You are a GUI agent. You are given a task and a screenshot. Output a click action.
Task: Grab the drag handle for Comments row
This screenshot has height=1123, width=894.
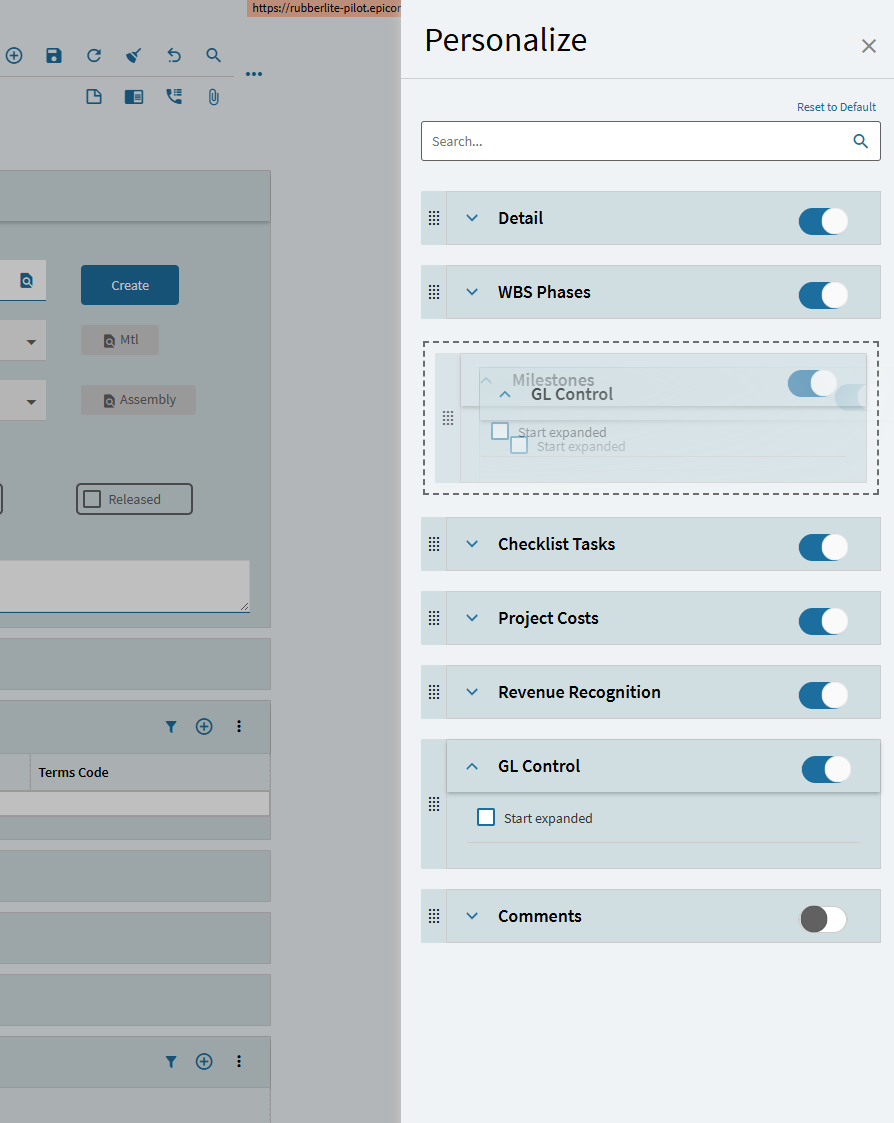coord(434,916)
